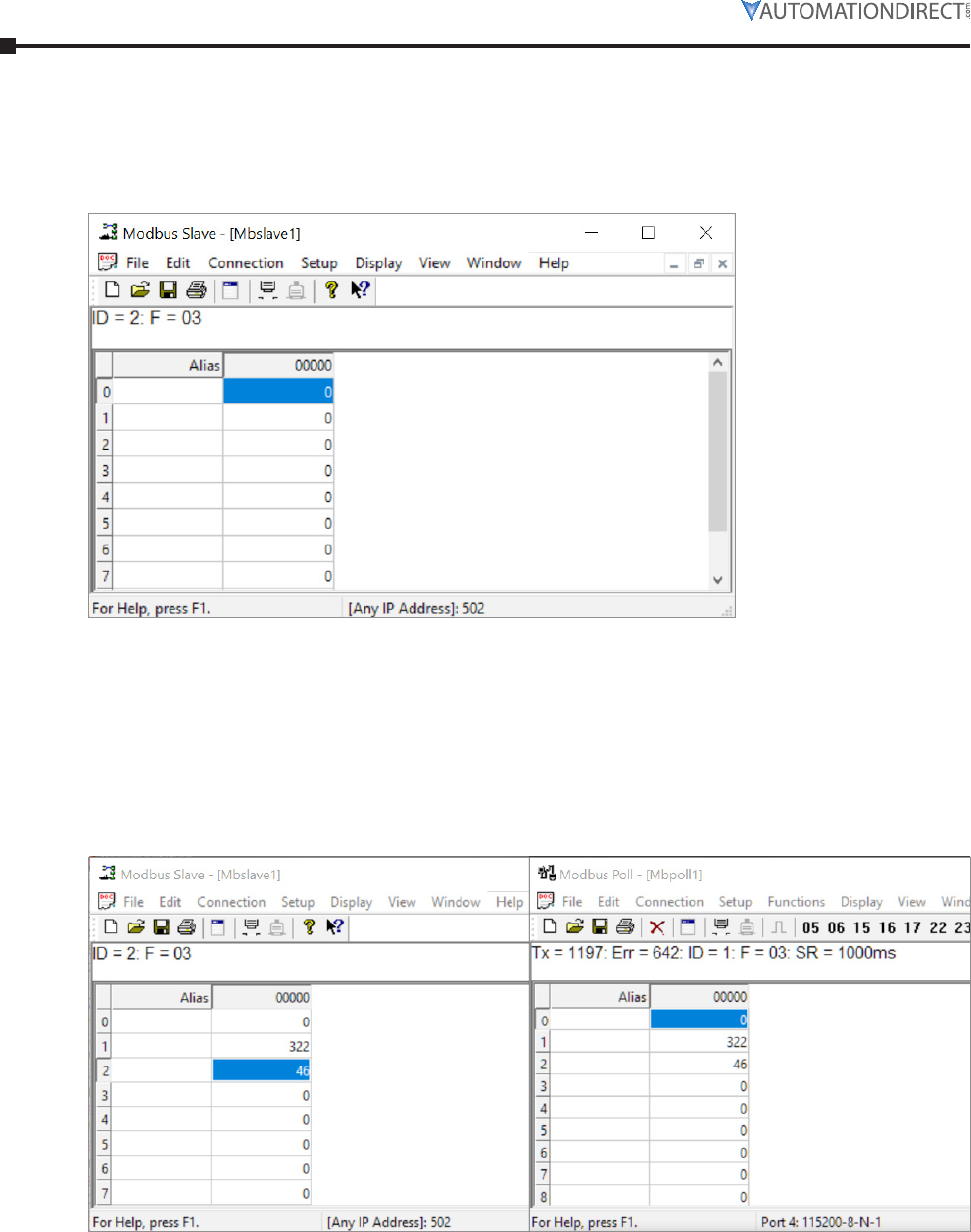Click document icon left of File in Modbus Poll
This screenshot has height=1232, width=971.
pos(546,901)
